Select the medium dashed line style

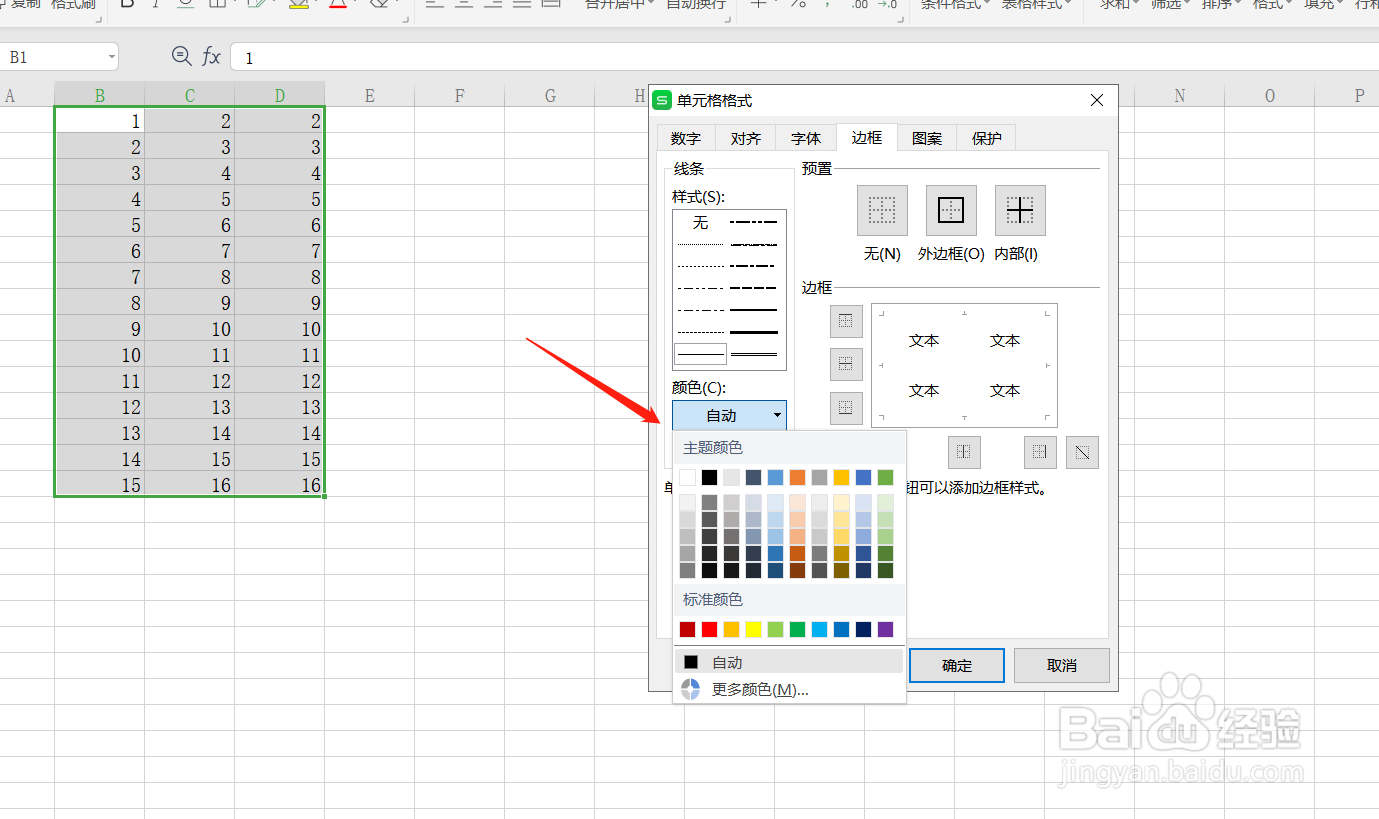tap(754, 288)
